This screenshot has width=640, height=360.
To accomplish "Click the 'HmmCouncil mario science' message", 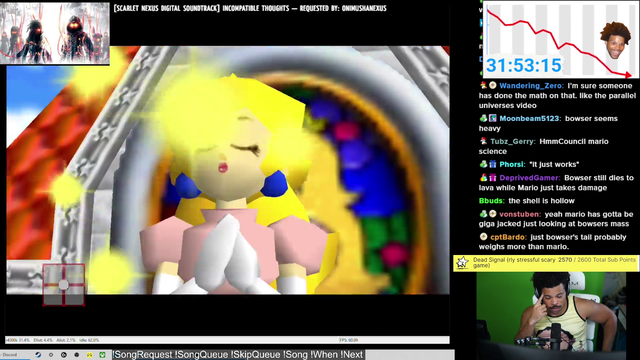I will [544, 146].
